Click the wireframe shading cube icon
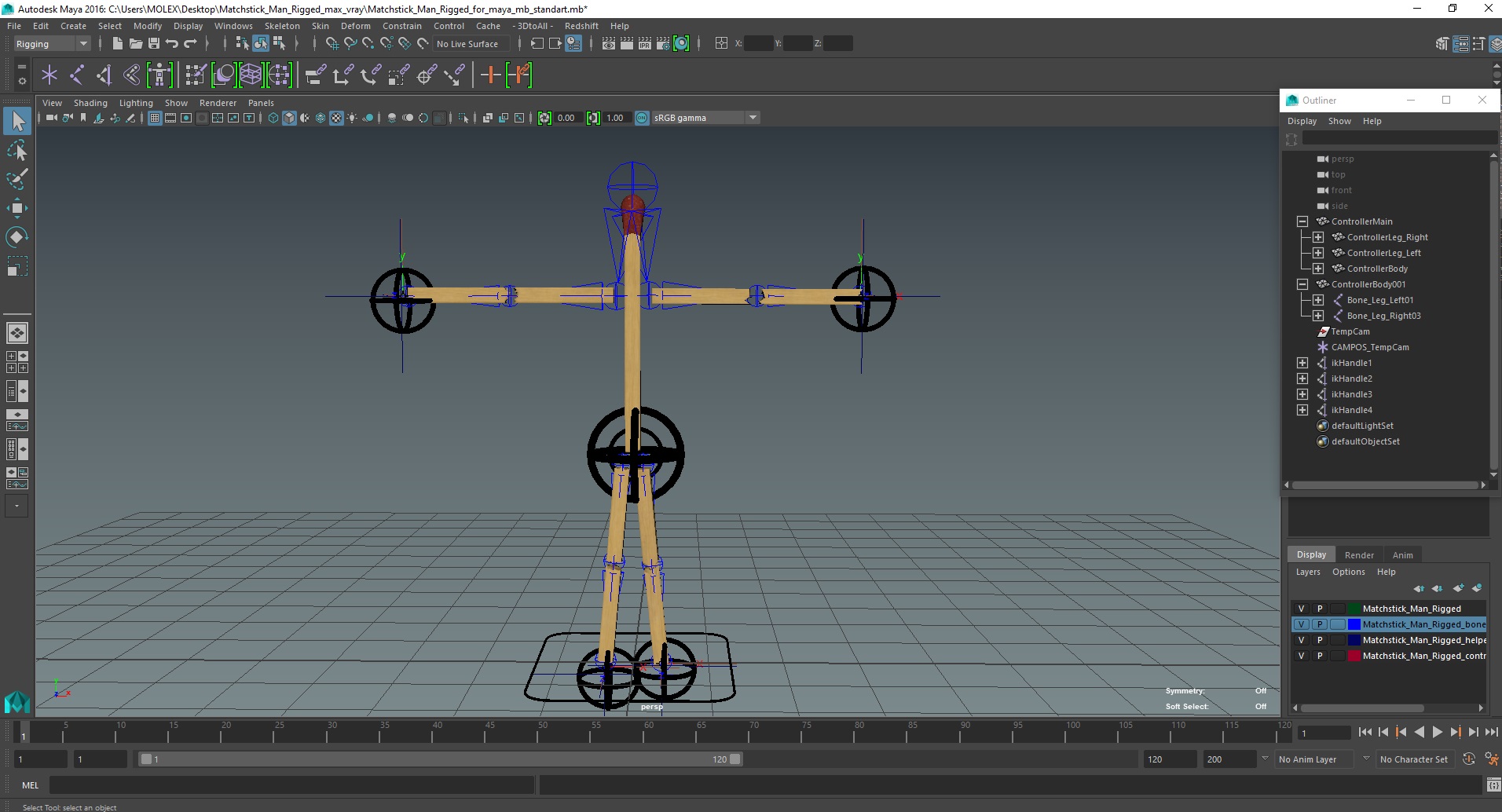 tap(273, 118)
